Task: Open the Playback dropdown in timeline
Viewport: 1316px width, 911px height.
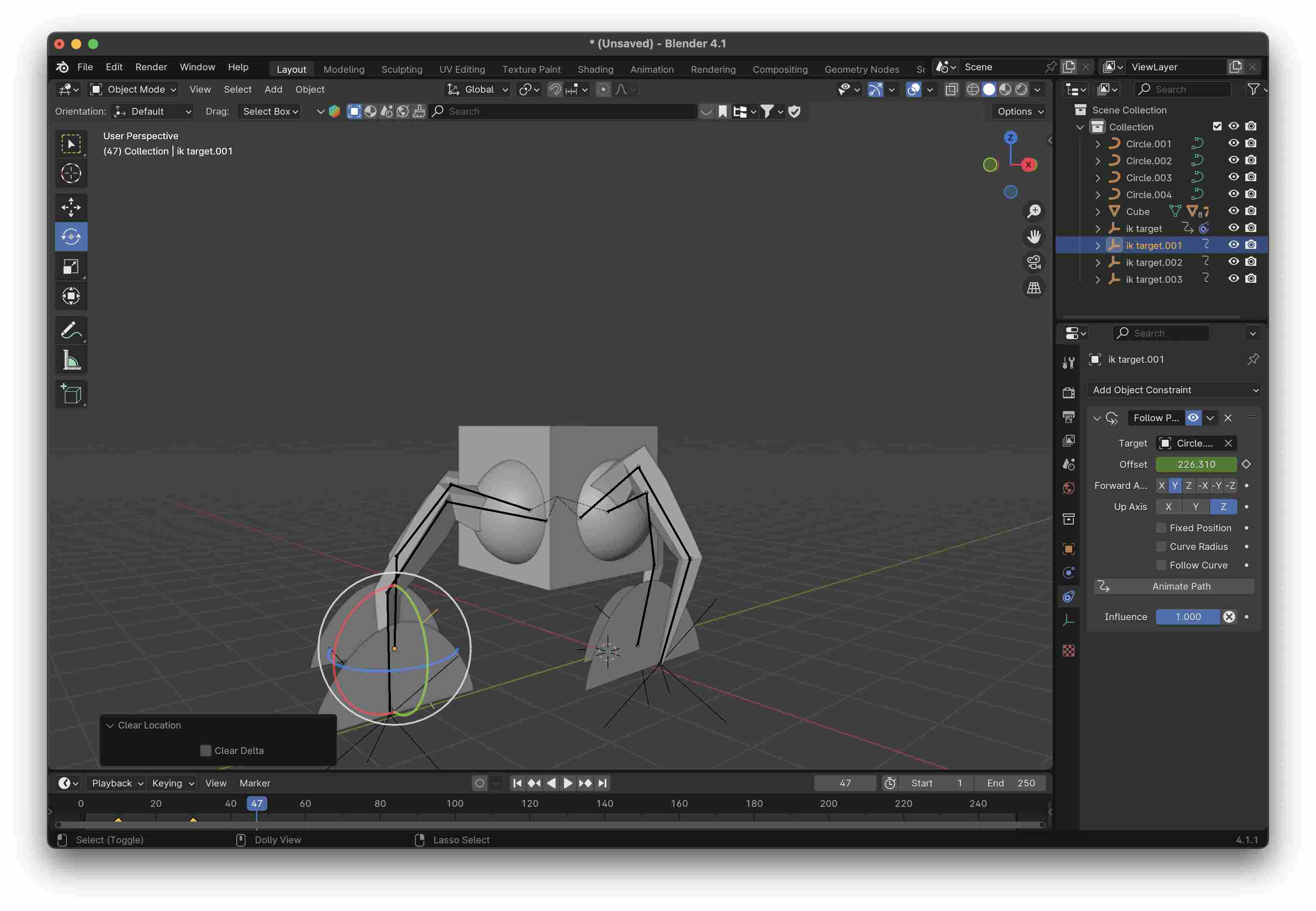Action: pyautogui.click(x=117, y=783)
